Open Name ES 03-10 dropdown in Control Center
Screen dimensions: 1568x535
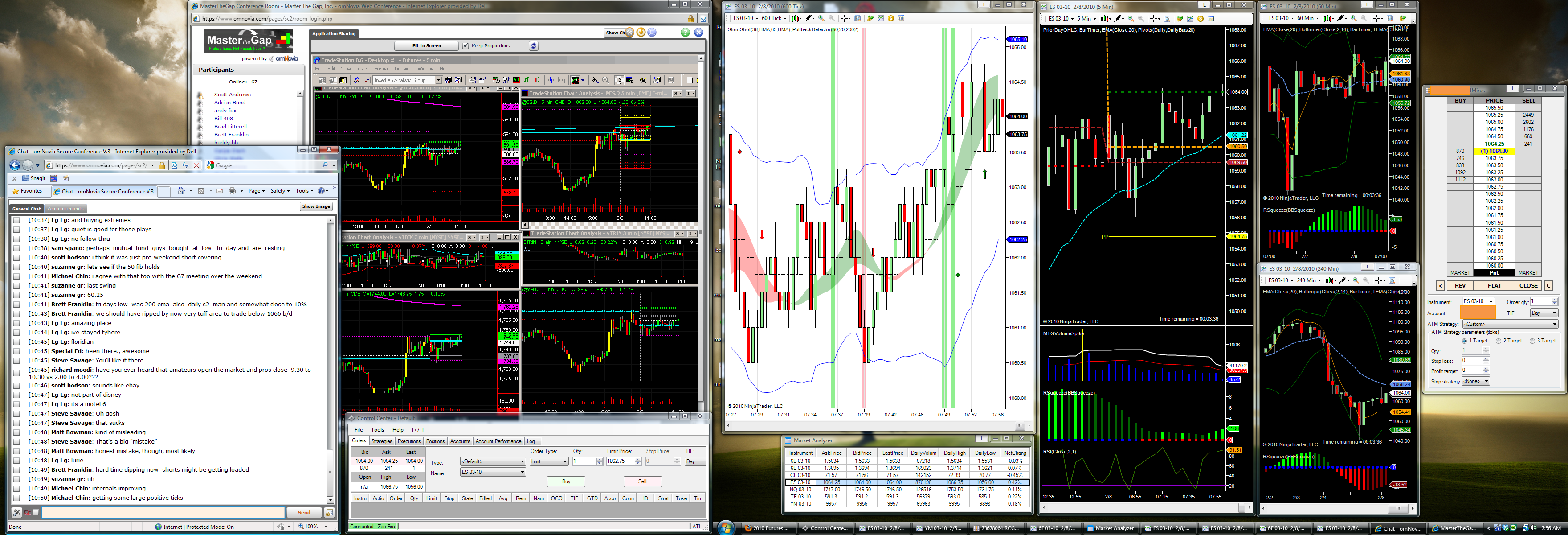point(492,472)
